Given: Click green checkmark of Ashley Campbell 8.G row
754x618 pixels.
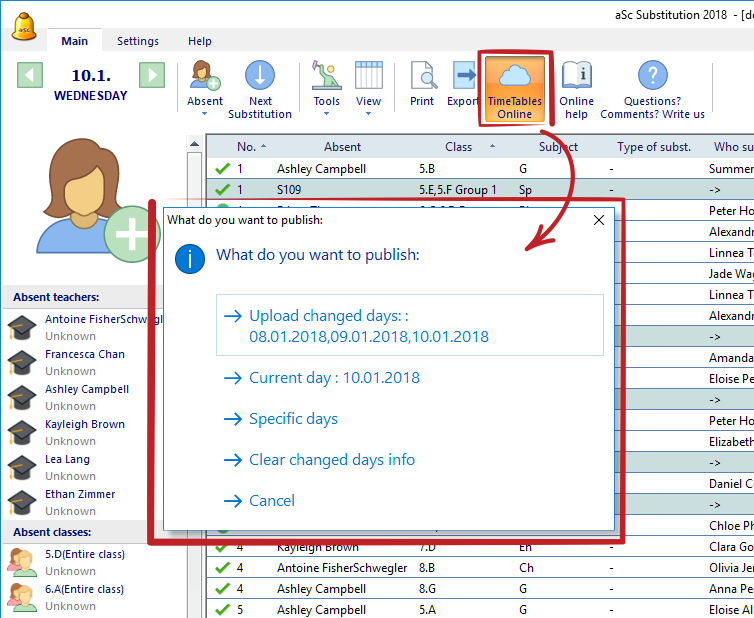Looking at the screenshot, I should (222, 589).
